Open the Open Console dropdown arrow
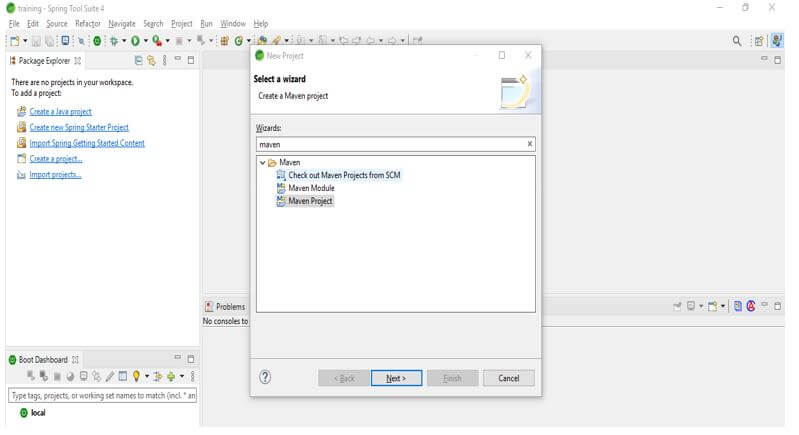 [723, 306]
